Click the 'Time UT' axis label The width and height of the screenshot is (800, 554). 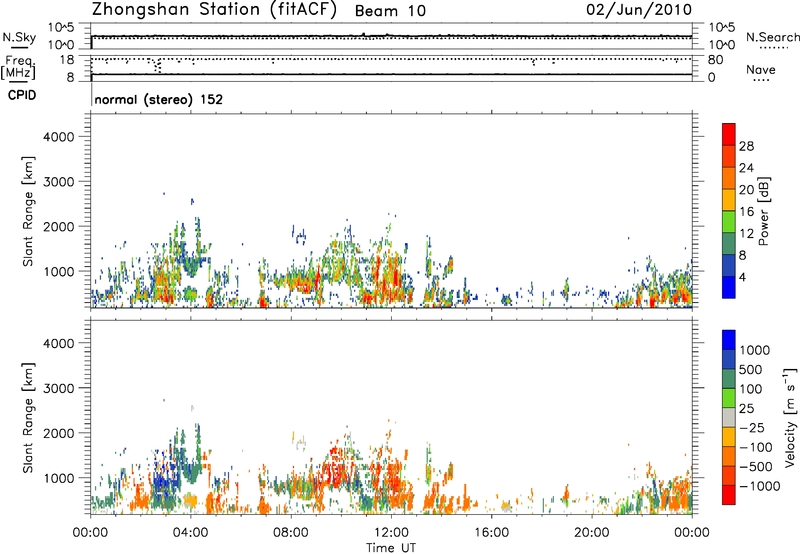pyautogui.click(x=391, y=548)
